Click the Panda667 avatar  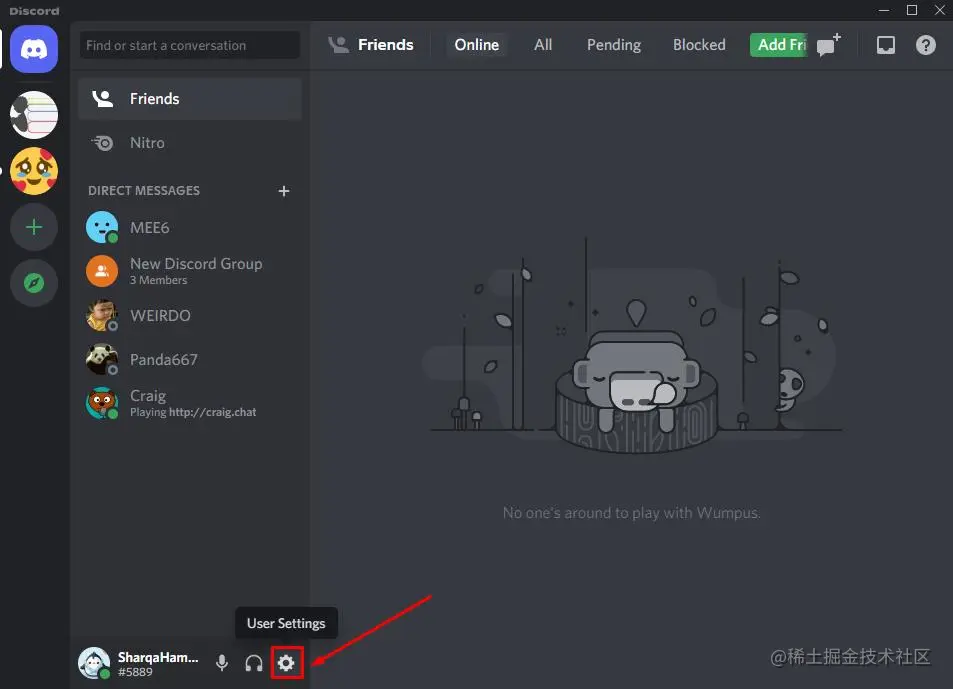(102, 359)
